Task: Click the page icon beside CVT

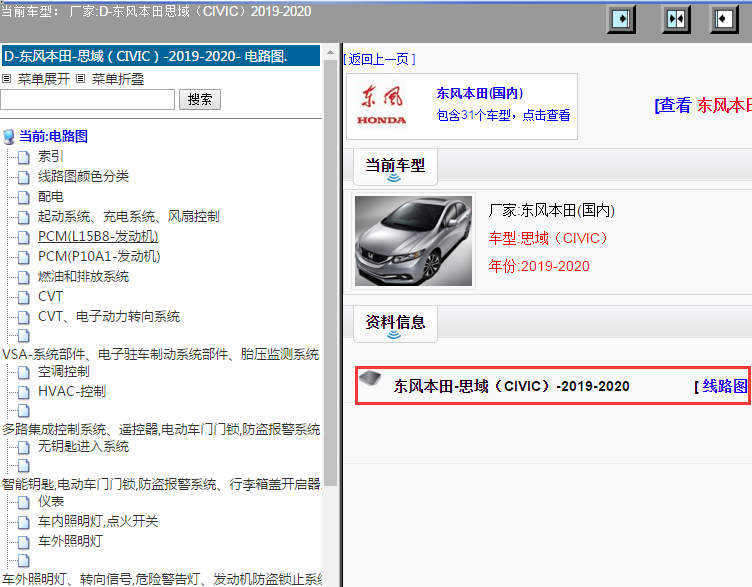Action: pyautogui.click(x=24, y=297)
